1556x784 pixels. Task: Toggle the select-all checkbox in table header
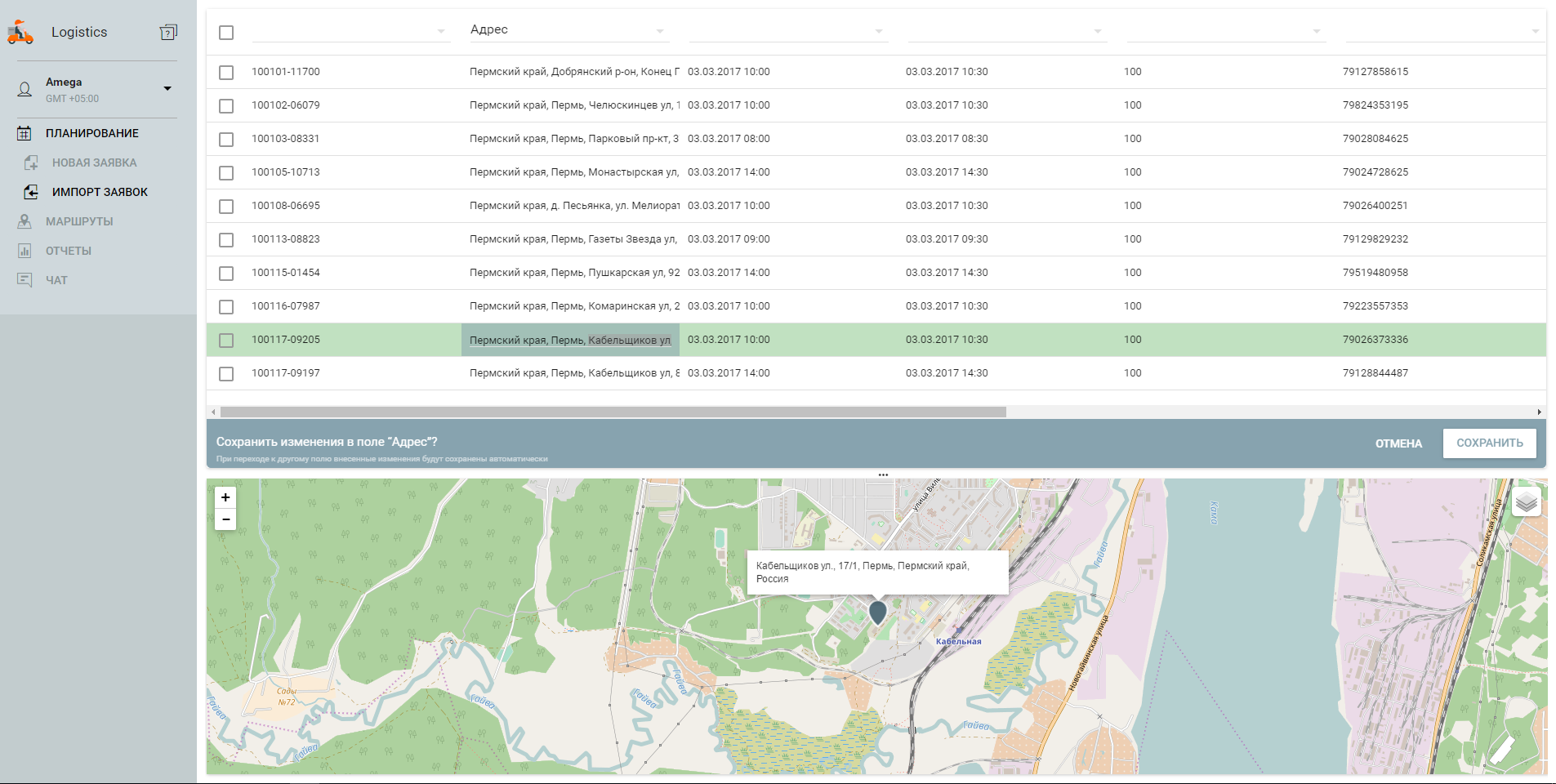(x=226, y=33)
